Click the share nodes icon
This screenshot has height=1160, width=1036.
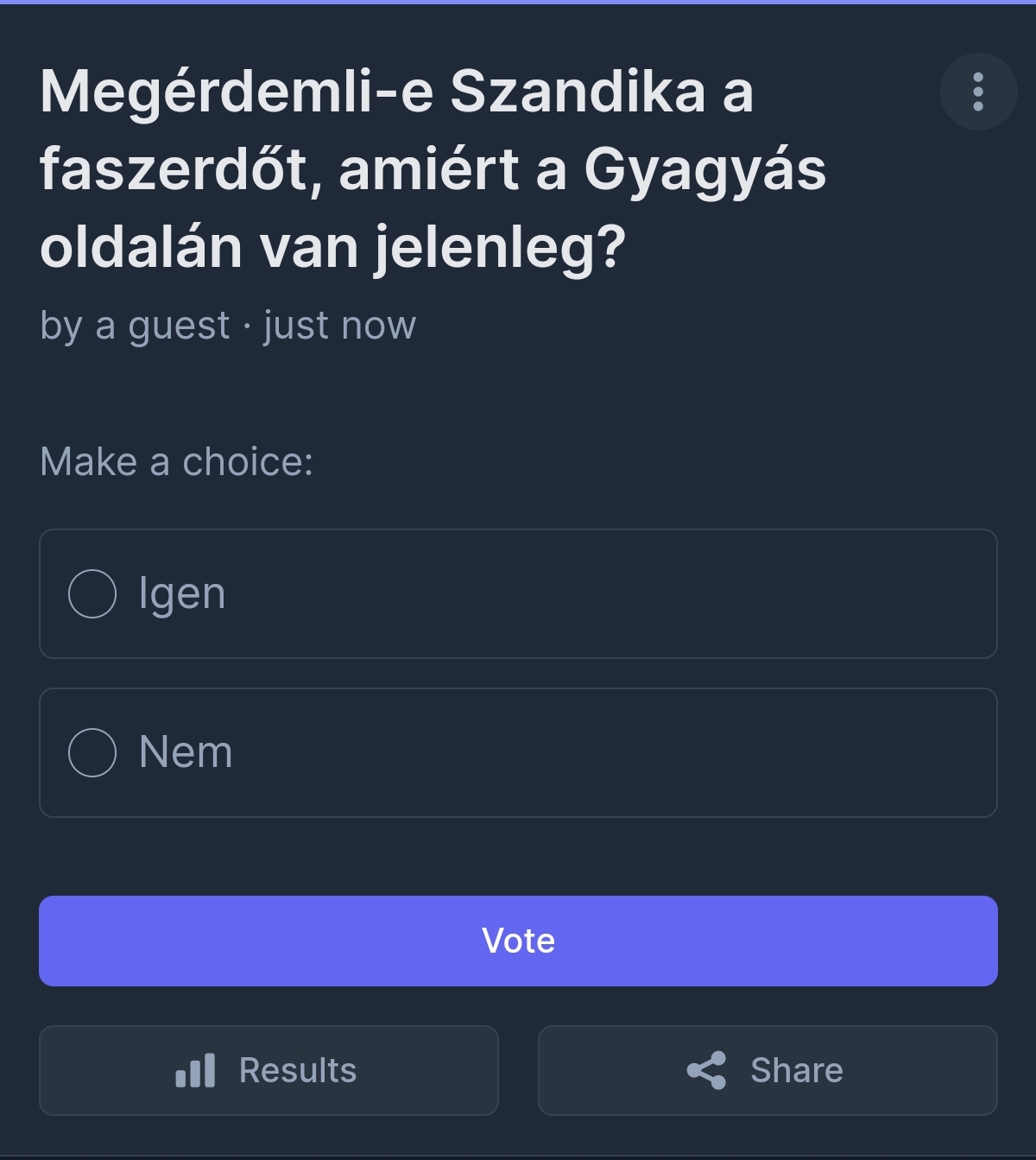pos(706,1070)
